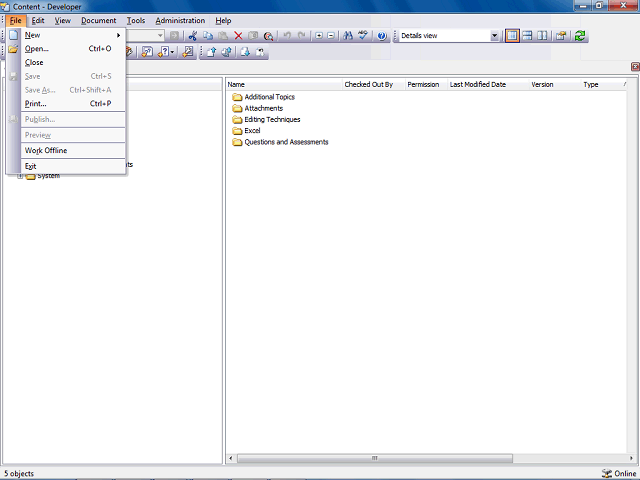Click the greyed Paste clipboard icon
640x480 pixels.
(x=223, y=36)
